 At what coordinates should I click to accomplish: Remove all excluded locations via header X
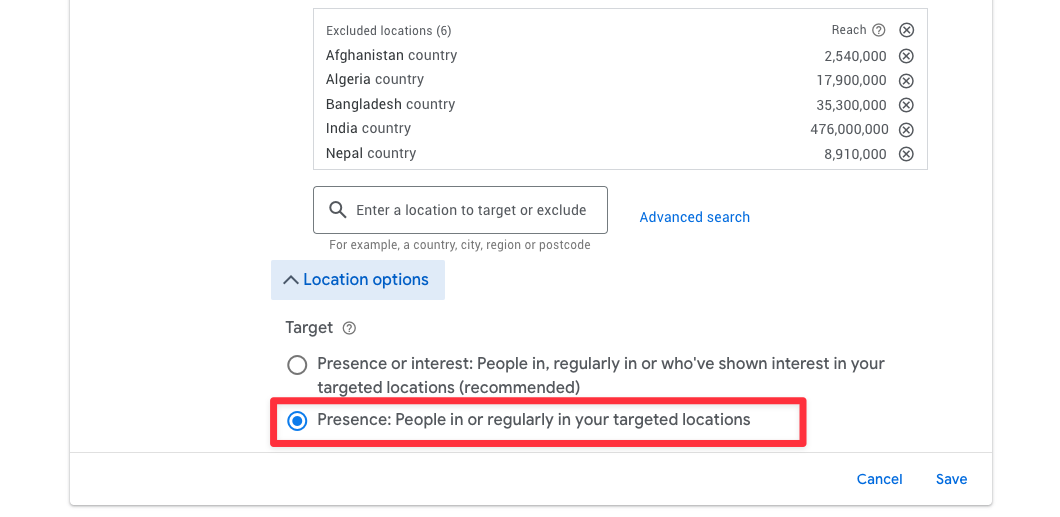(906, 30)
